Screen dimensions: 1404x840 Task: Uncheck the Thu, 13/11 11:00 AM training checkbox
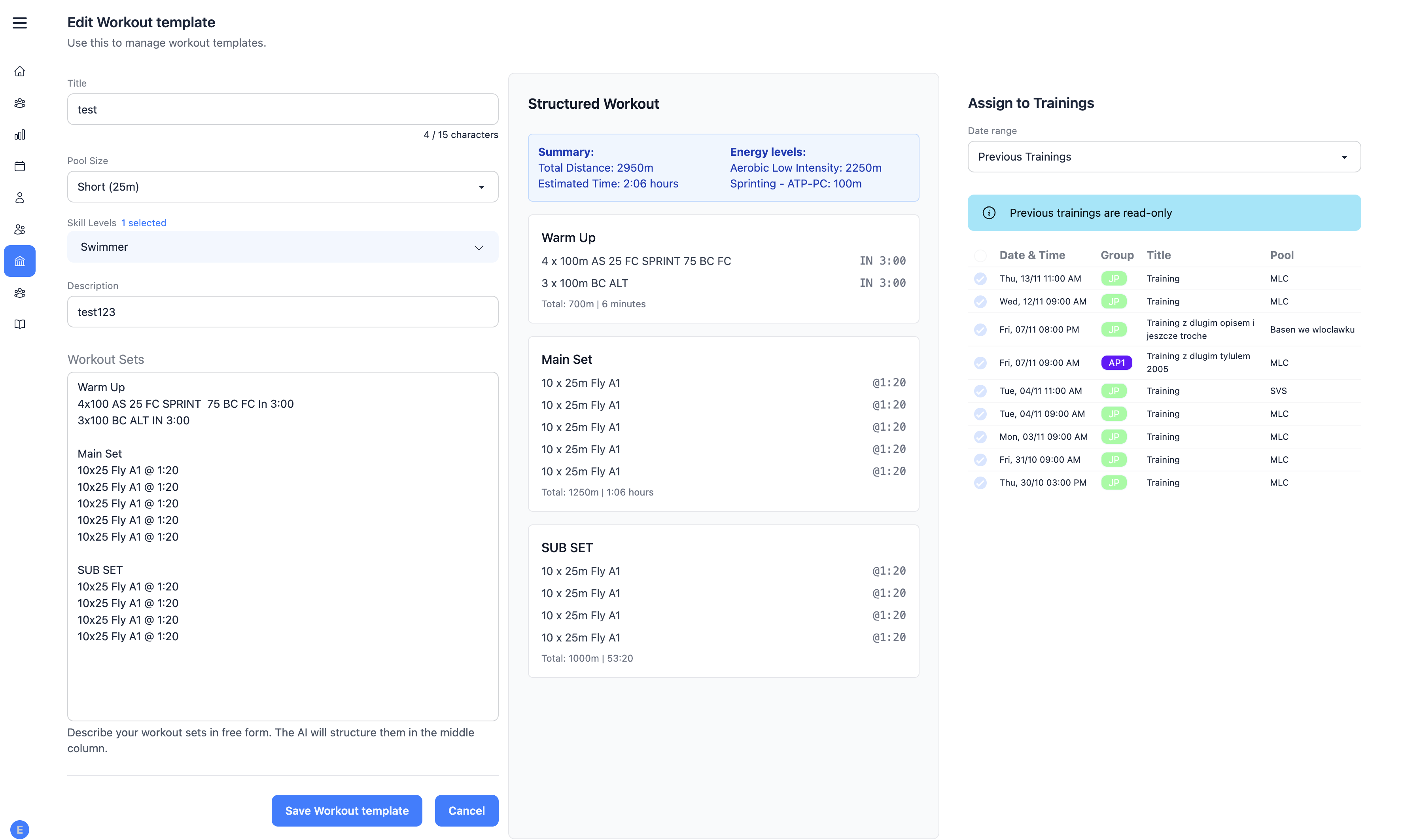pos(981,278)
